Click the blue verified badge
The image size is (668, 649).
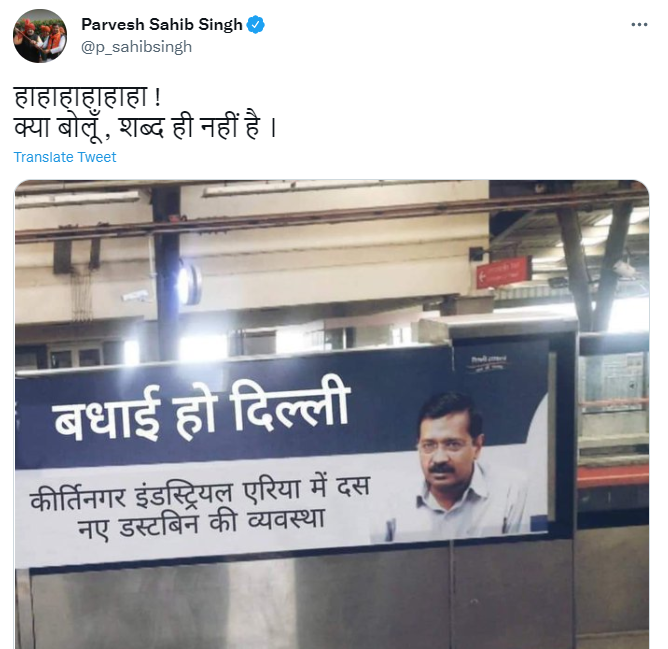(x=256, y=25)
